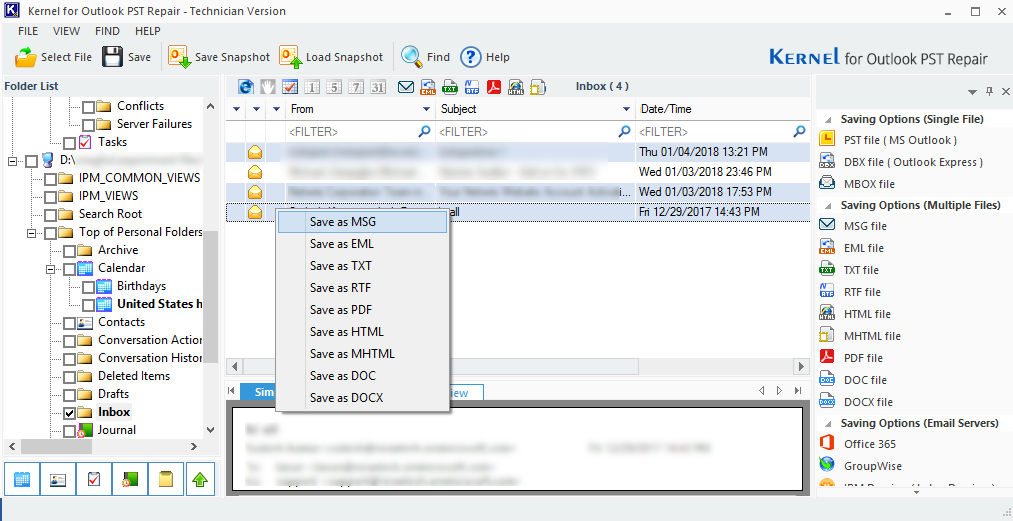Click the yellow notes button below folder list
1013x521 pixels.
coord(166,479)
